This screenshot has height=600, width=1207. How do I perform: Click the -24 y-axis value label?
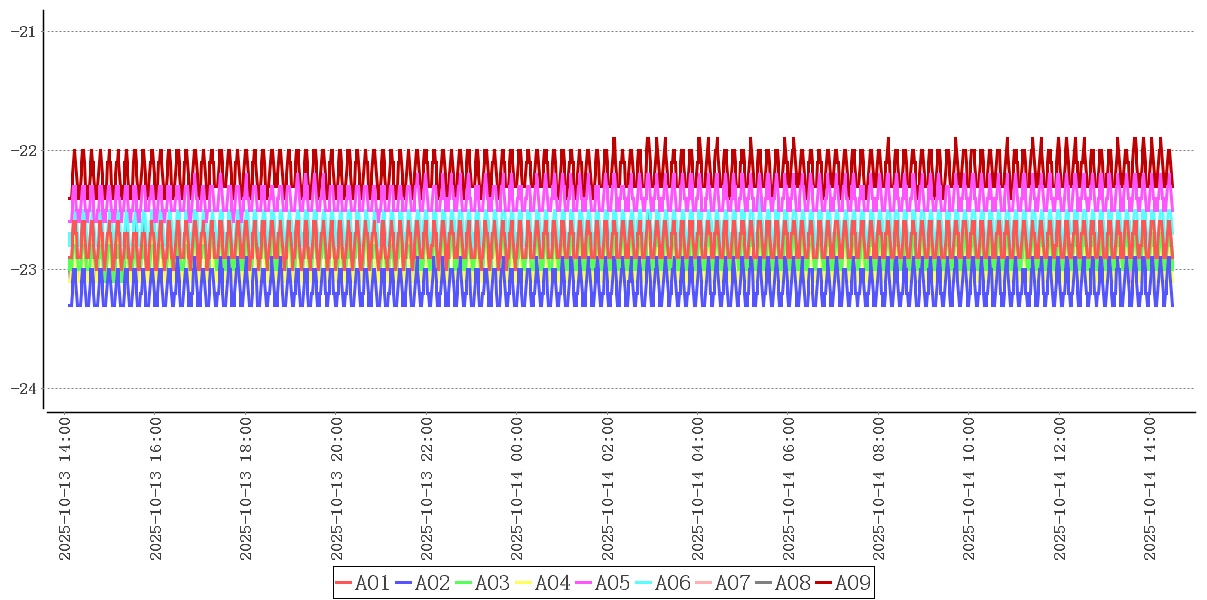23,388
